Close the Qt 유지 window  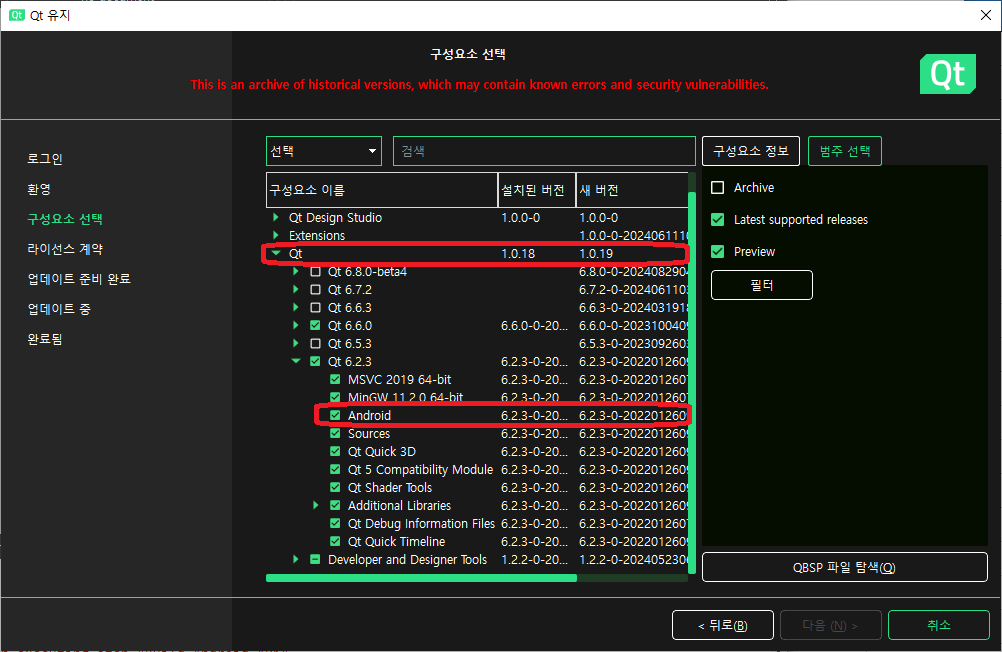(x=986, y=15)
